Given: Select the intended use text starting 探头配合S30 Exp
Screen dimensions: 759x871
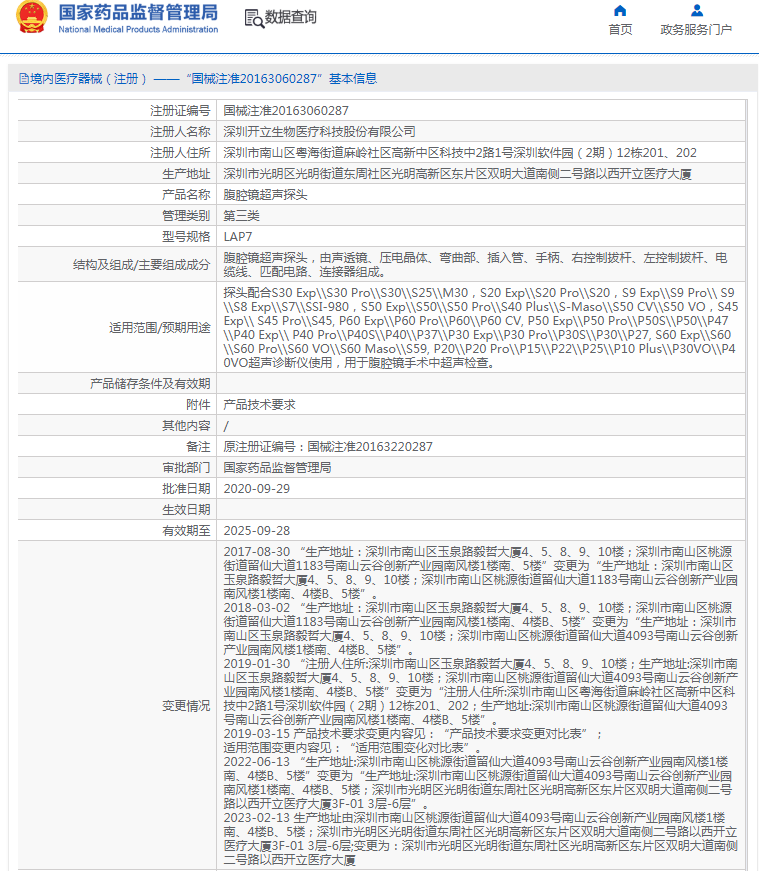Looking at the screenshot, I should 481,328.
